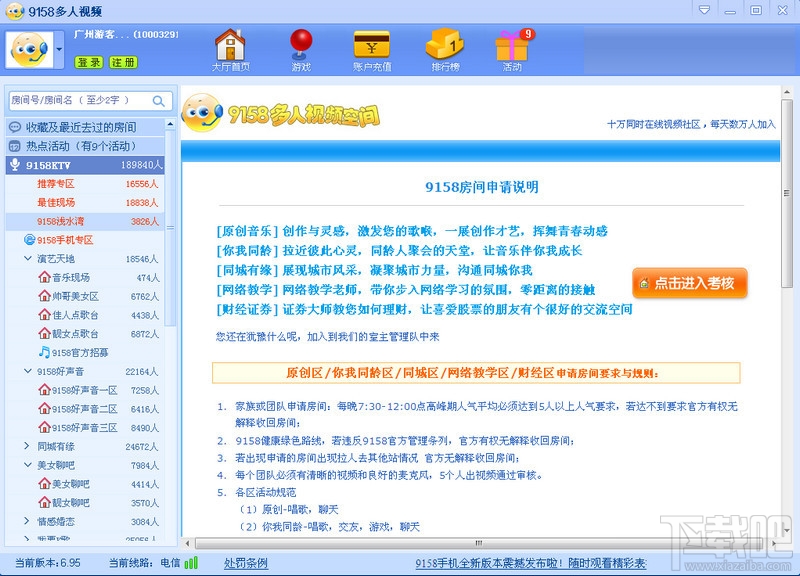This screenshot has width=800, height=576.
Task: Select the 9158KTV section header
Action: coord(85,165)
